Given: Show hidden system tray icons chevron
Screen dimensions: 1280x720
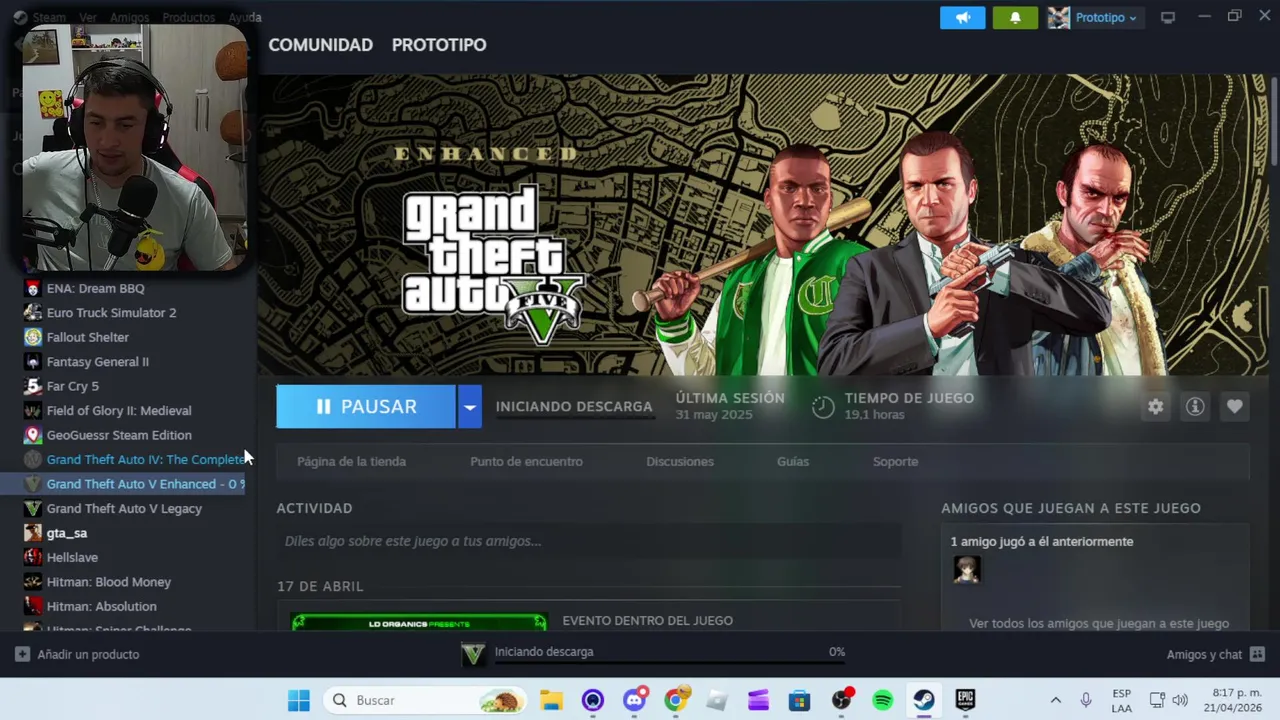Looking at the screenshot, I should pyautogui.click(x=1055, y=700).
